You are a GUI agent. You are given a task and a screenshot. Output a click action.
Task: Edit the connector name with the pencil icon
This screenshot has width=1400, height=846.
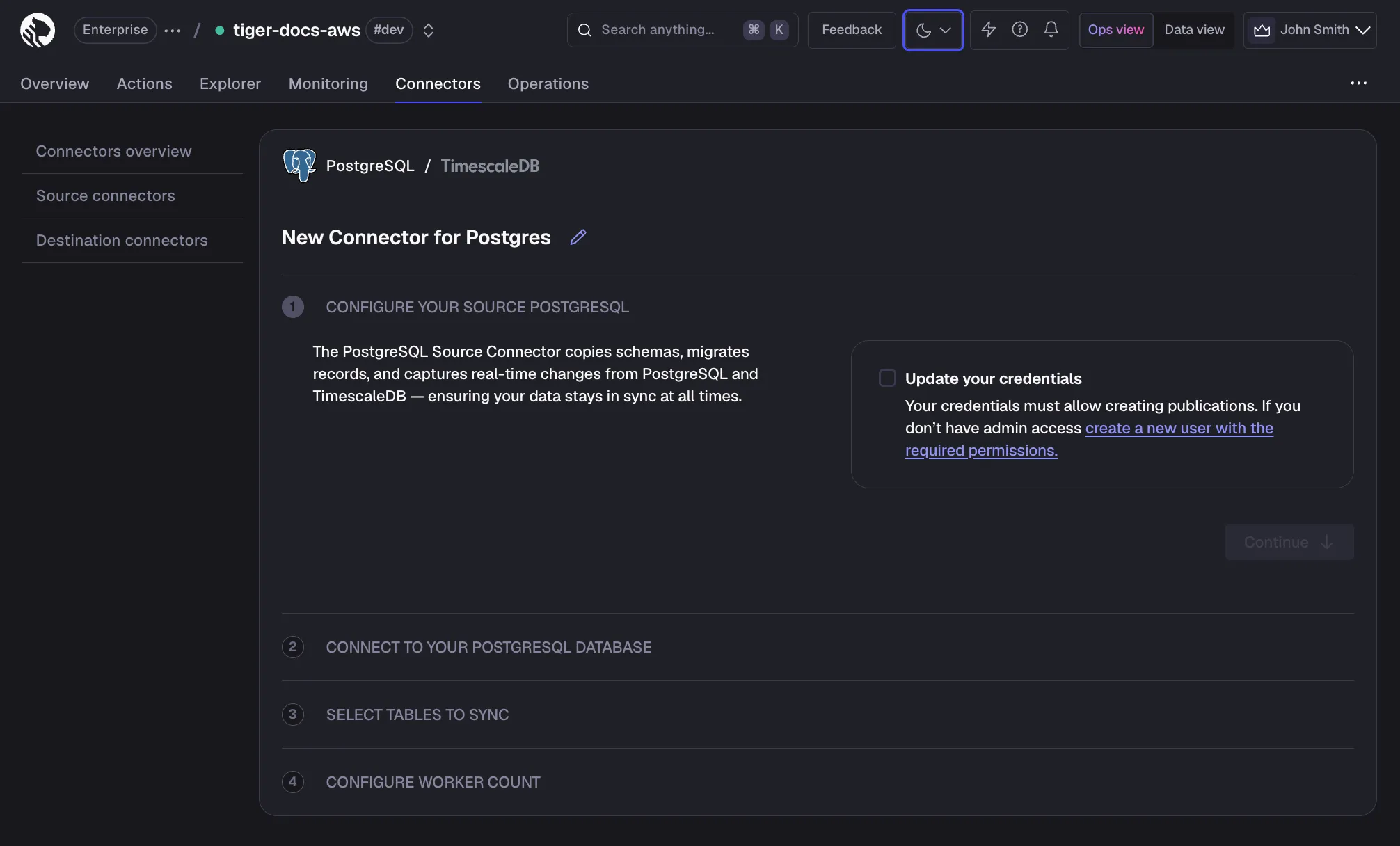578,237
